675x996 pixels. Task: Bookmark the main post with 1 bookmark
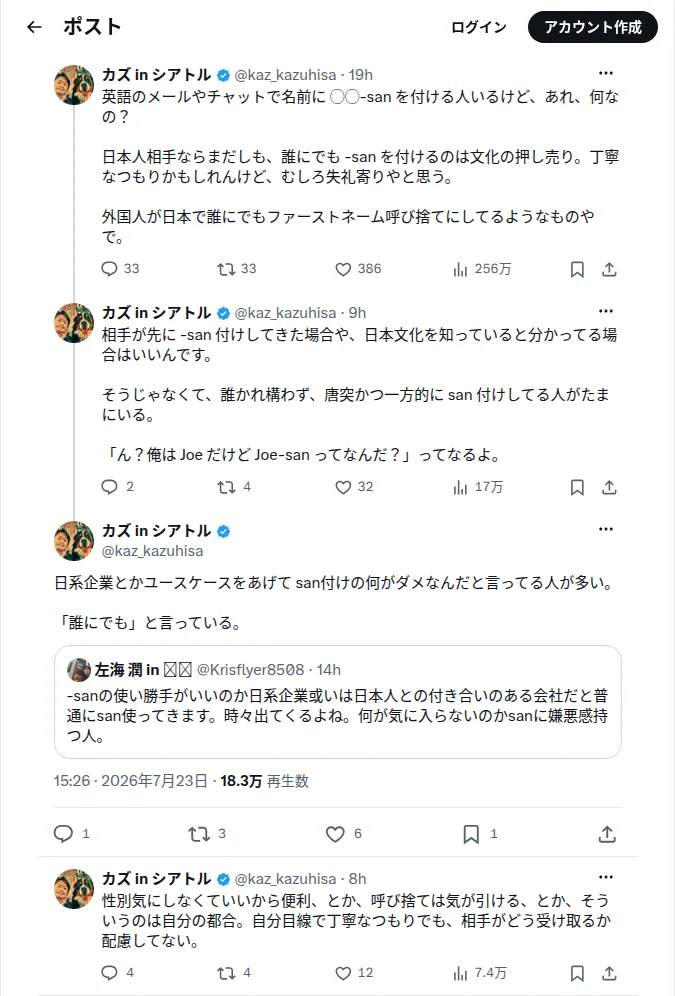(479, 834)
